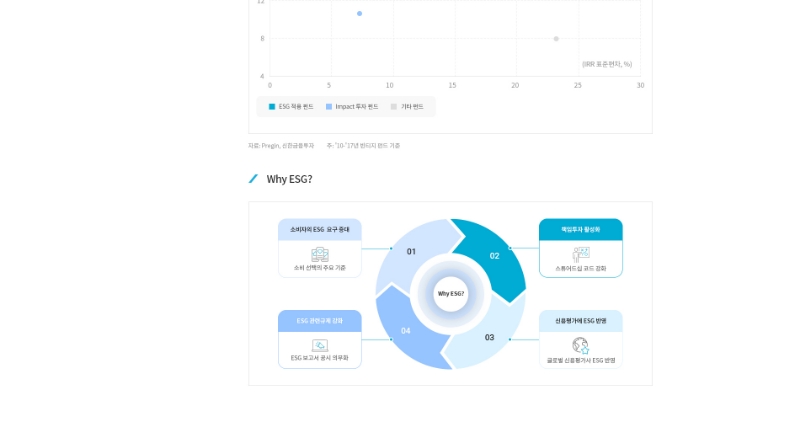Click the center 'Why ESG?' circle
This screenshot has width=800, height=448.
451,294
